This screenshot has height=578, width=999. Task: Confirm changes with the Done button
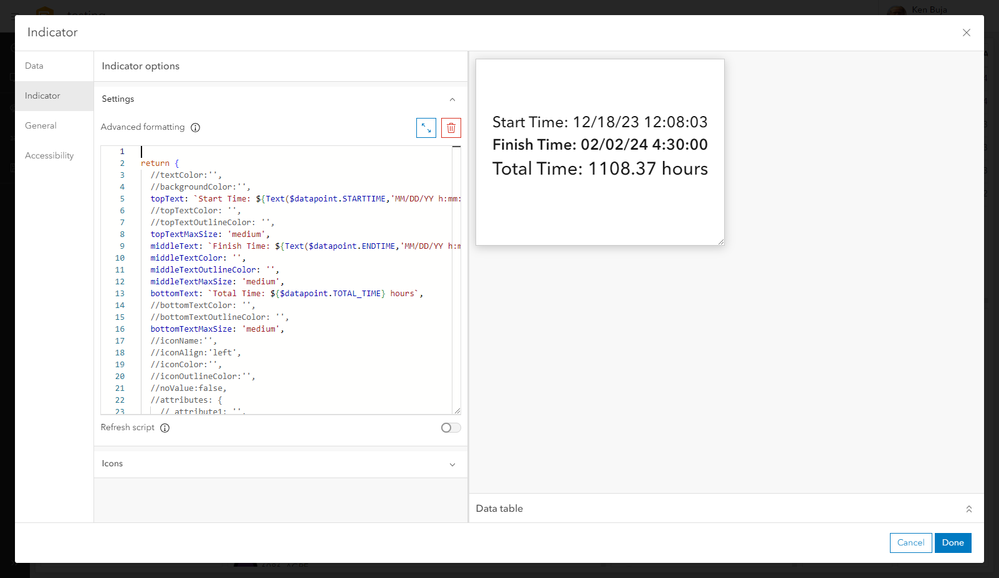(x=952, y=542)
